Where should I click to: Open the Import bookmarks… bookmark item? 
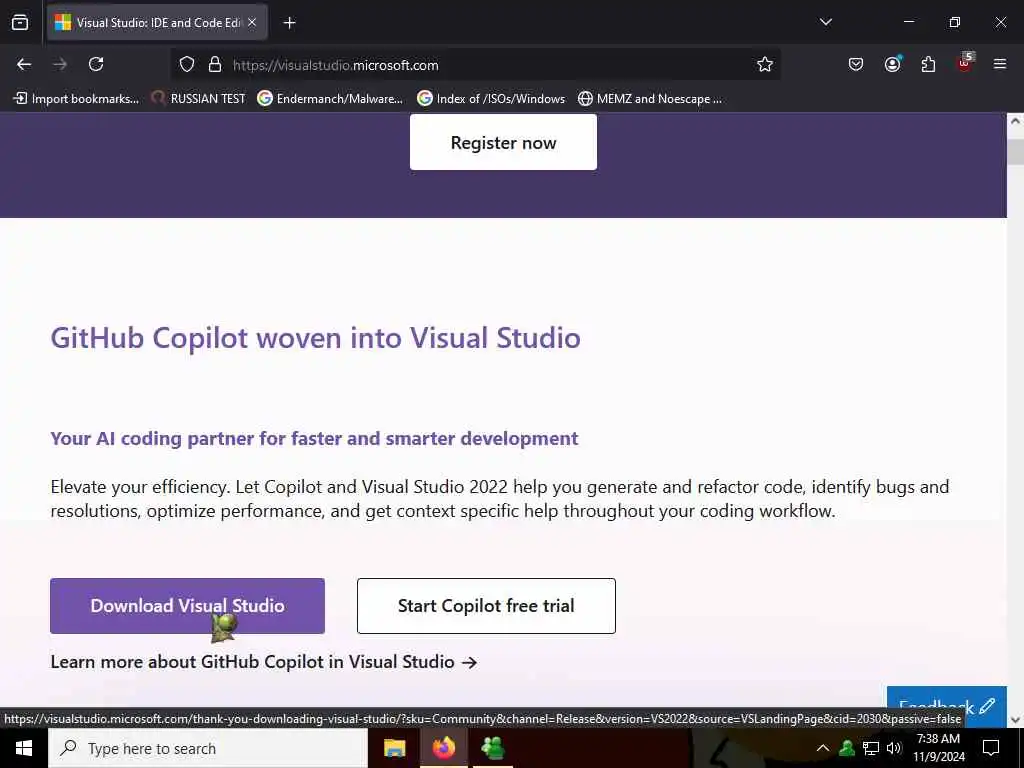[76, 99]
